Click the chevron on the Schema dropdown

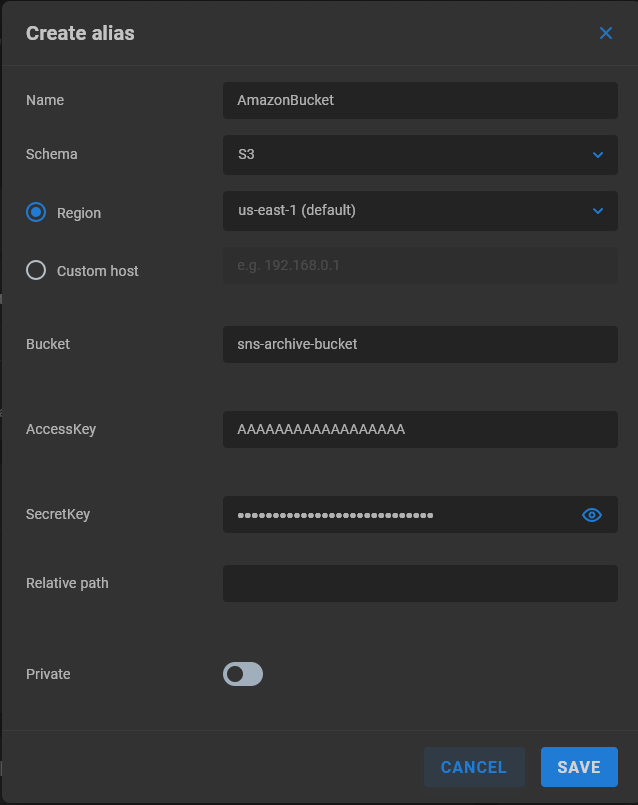pyautogui.click(x=597, y=155)
